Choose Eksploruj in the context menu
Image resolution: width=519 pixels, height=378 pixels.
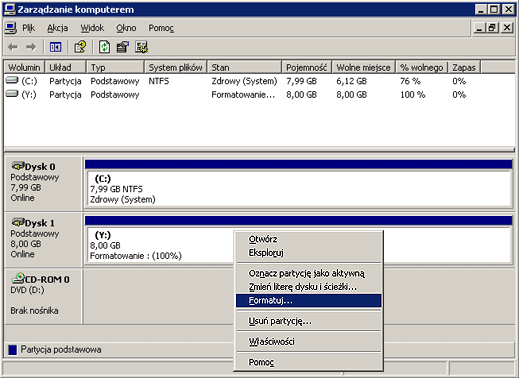309,253
